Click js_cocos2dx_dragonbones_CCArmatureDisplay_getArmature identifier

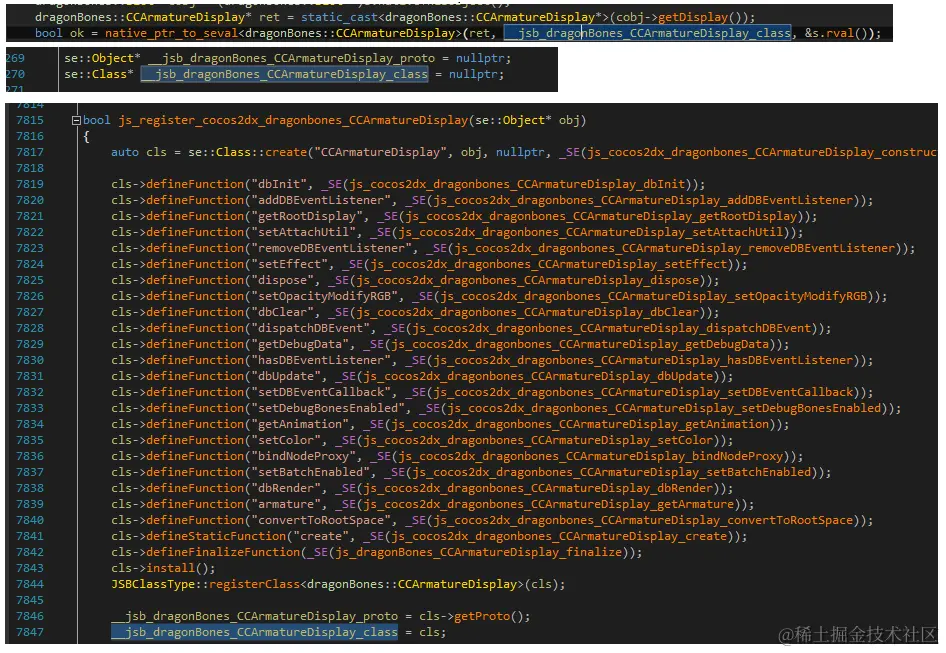[548, 504]
